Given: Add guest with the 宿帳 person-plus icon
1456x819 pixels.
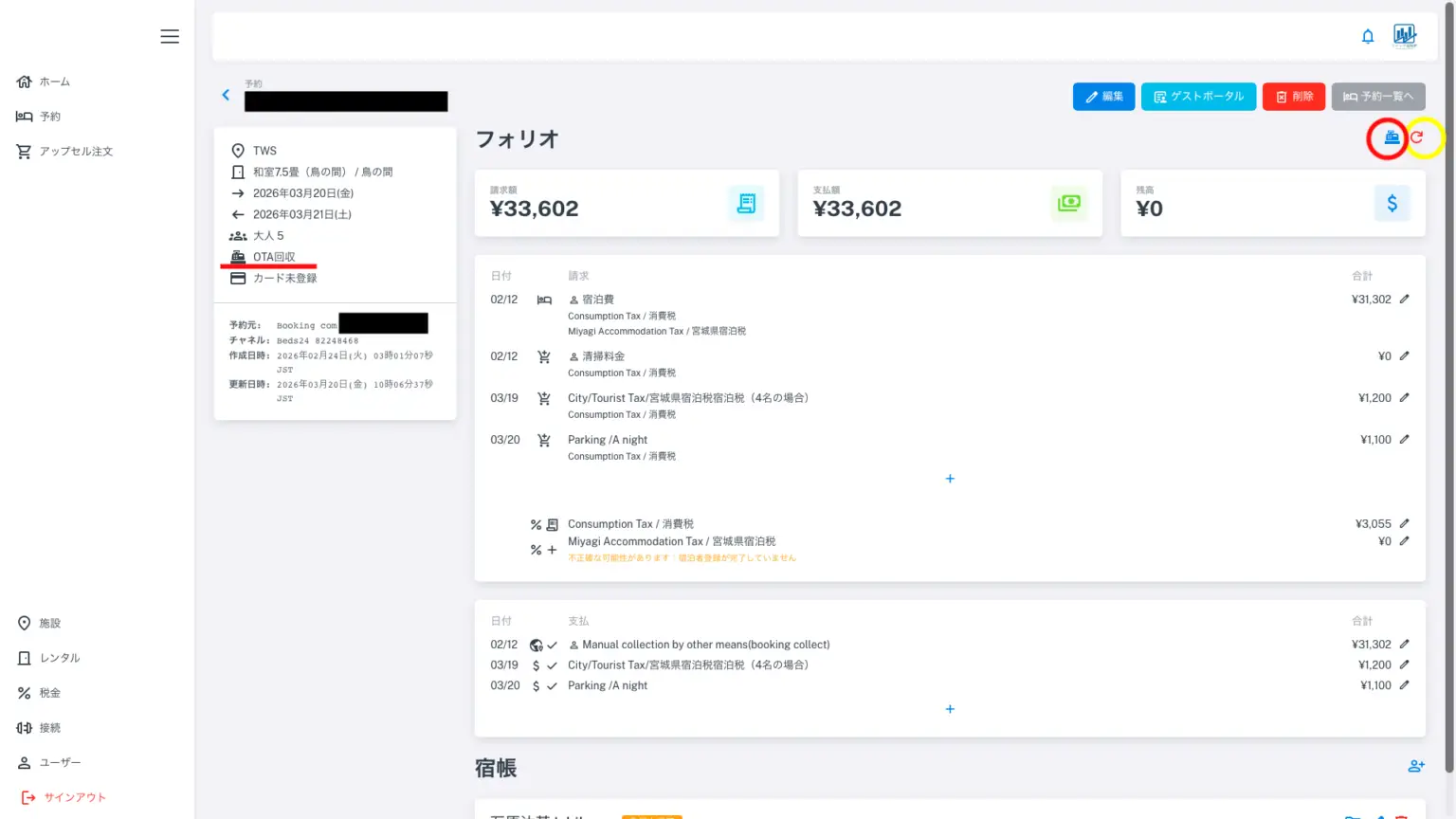Looking at the screenshot, I should tap(1416, 766).
